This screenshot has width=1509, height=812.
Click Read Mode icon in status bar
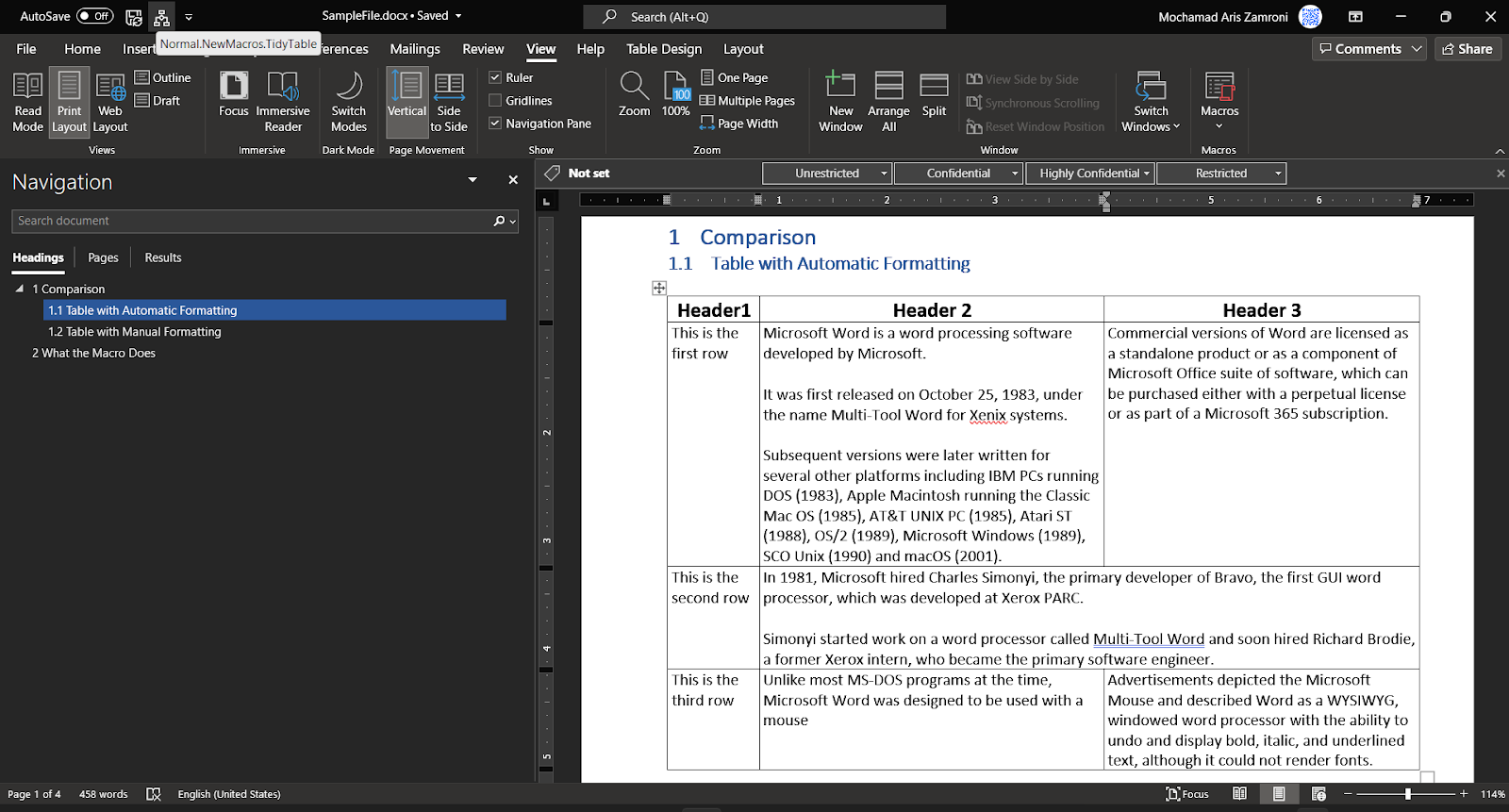tap(1240, 794)
